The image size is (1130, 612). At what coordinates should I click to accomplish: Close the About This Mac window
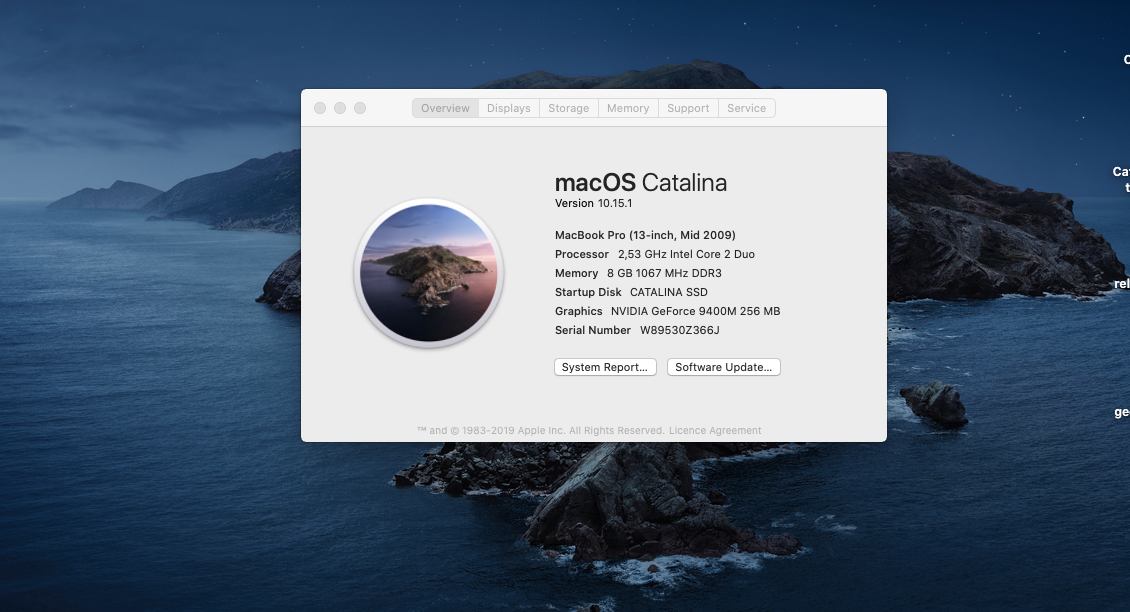(x=320, y=108)
